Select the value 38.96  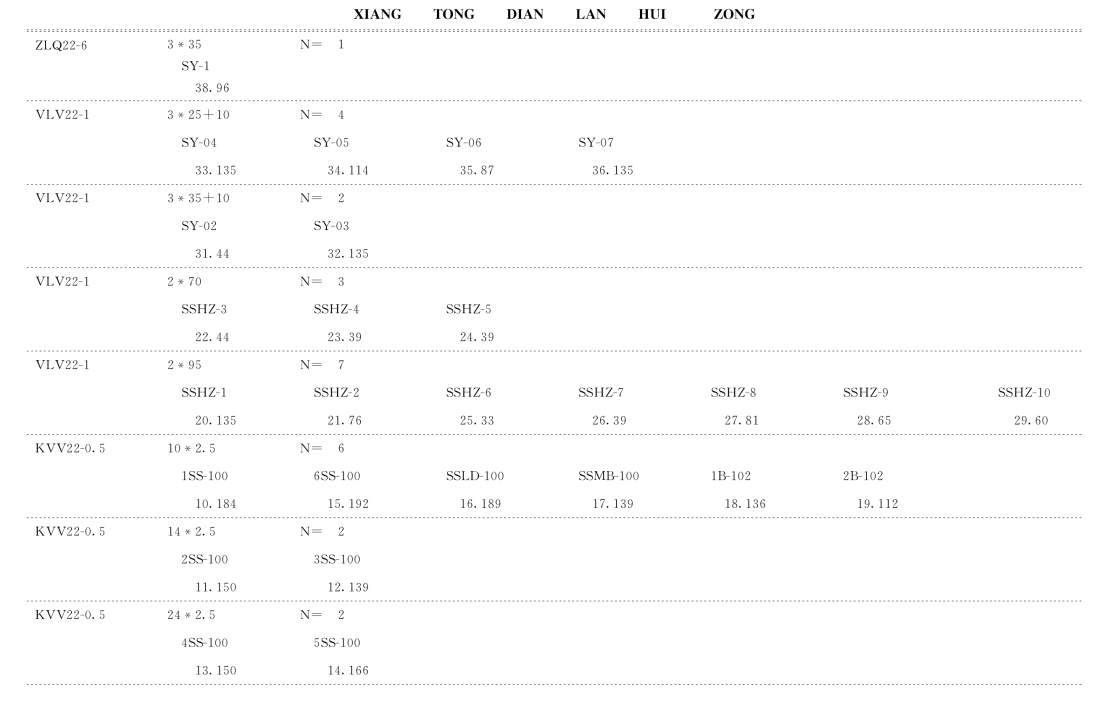point(212,88)
